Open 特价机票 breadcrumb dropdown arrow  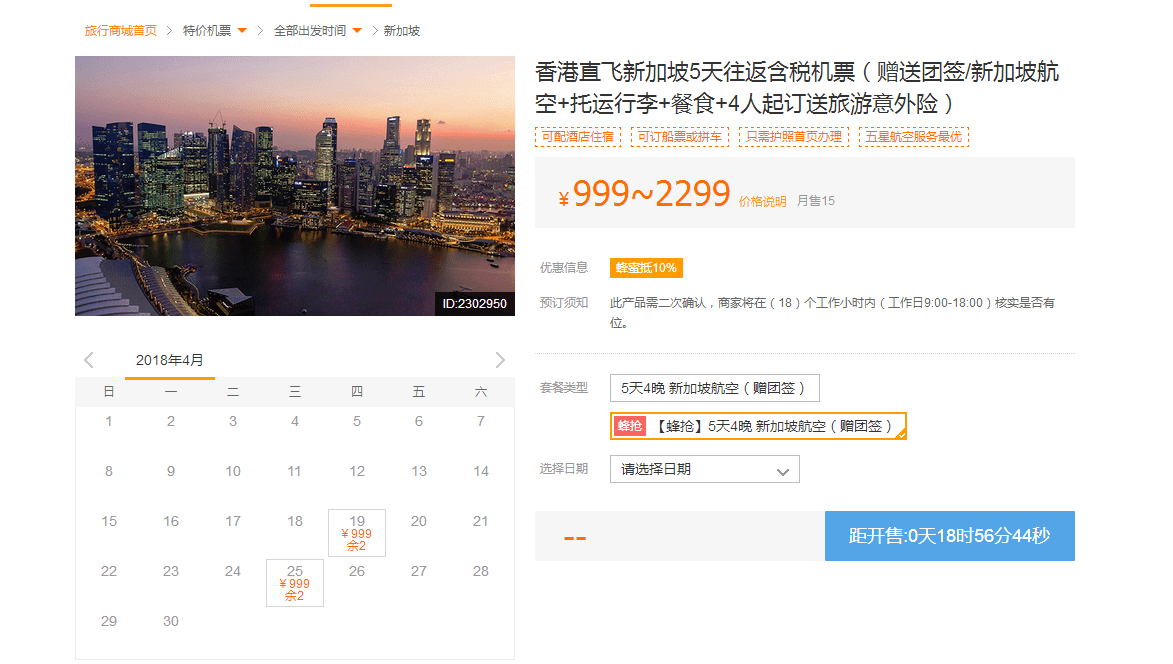tap(242, 31)
